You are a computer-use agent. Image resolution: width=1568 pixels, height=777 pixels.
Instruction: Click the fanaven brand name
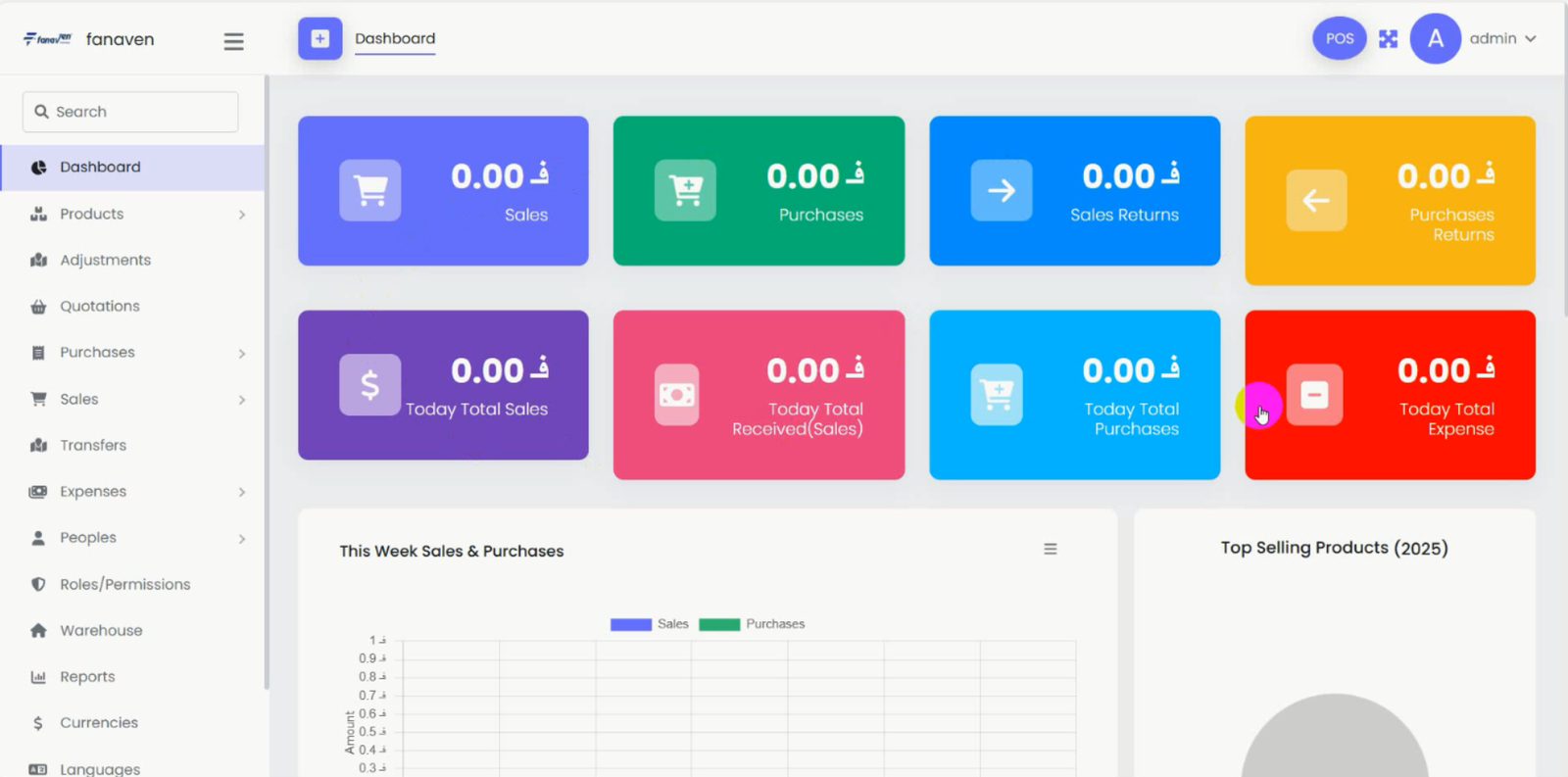pyautogui.click(x=120, y=39)
